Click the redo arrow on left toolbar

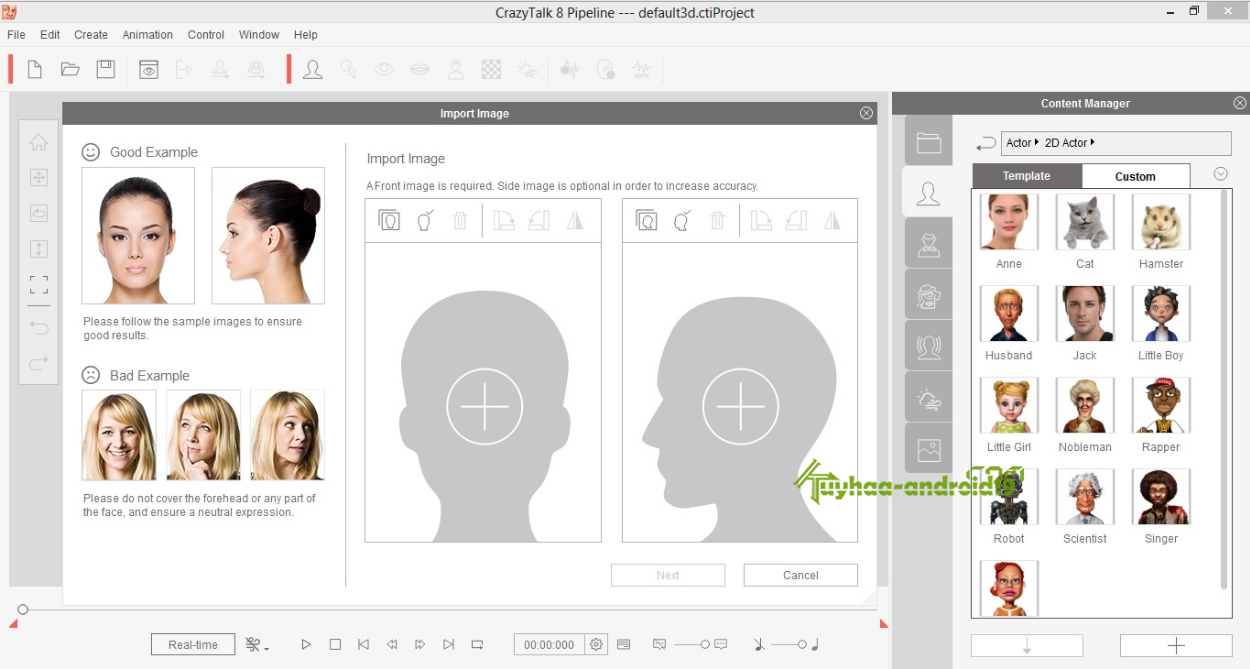(39, 363)
